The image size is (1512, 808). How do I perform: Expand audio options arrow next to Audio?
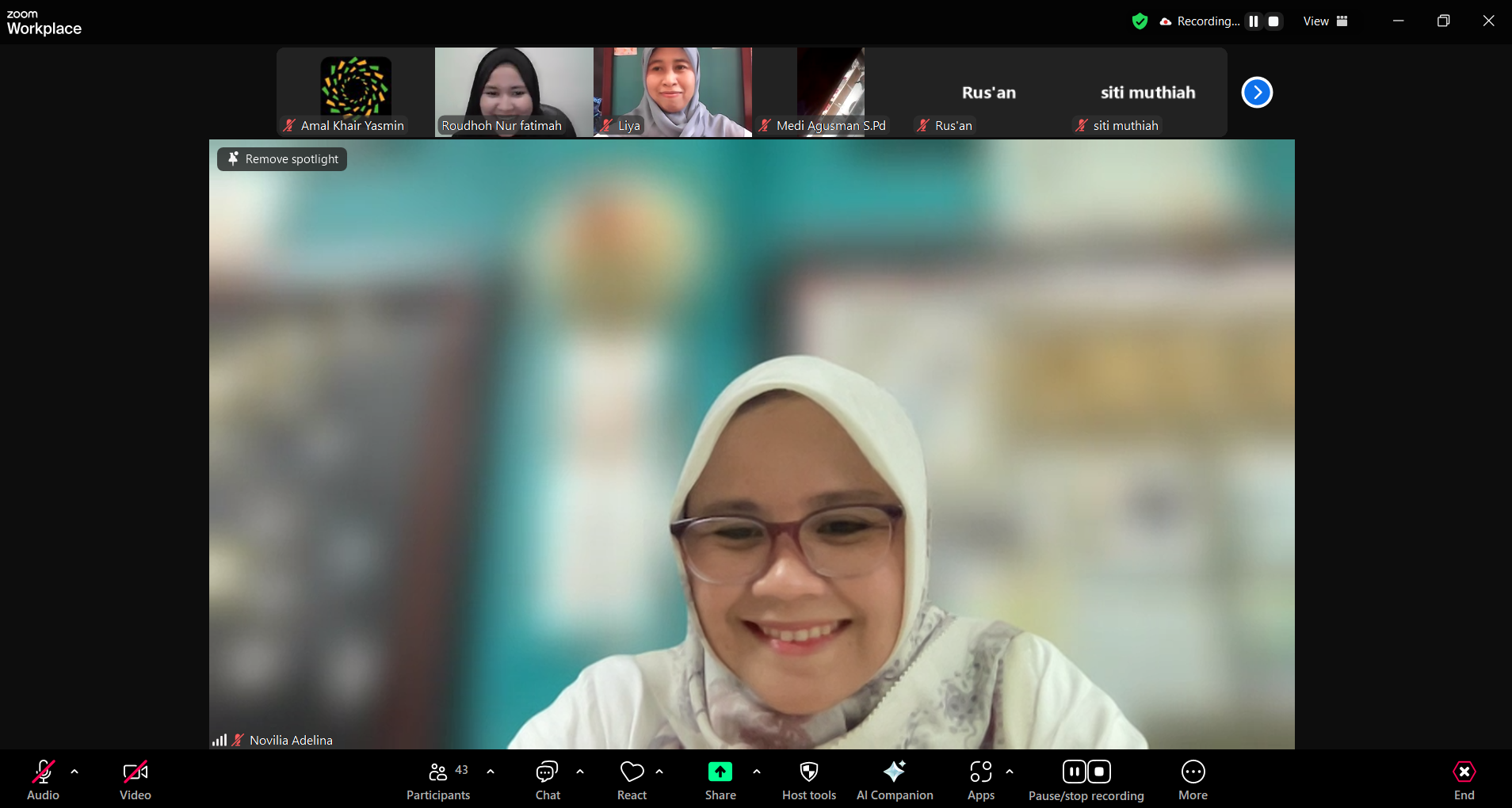coord(74,771)
